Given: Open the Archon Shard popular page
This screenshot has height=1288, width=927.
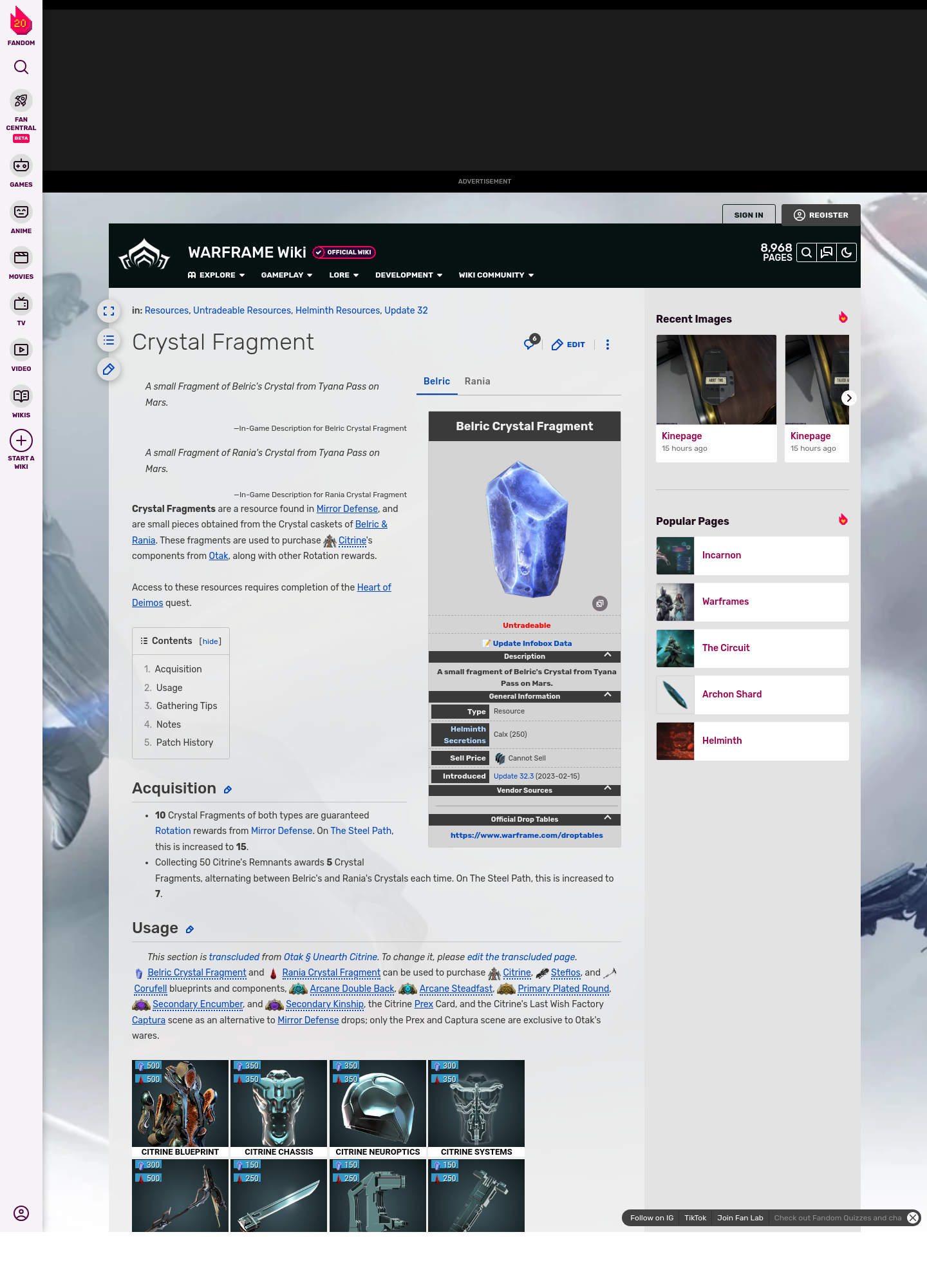Looking at the screenshot, I should (x=753, y=694).
